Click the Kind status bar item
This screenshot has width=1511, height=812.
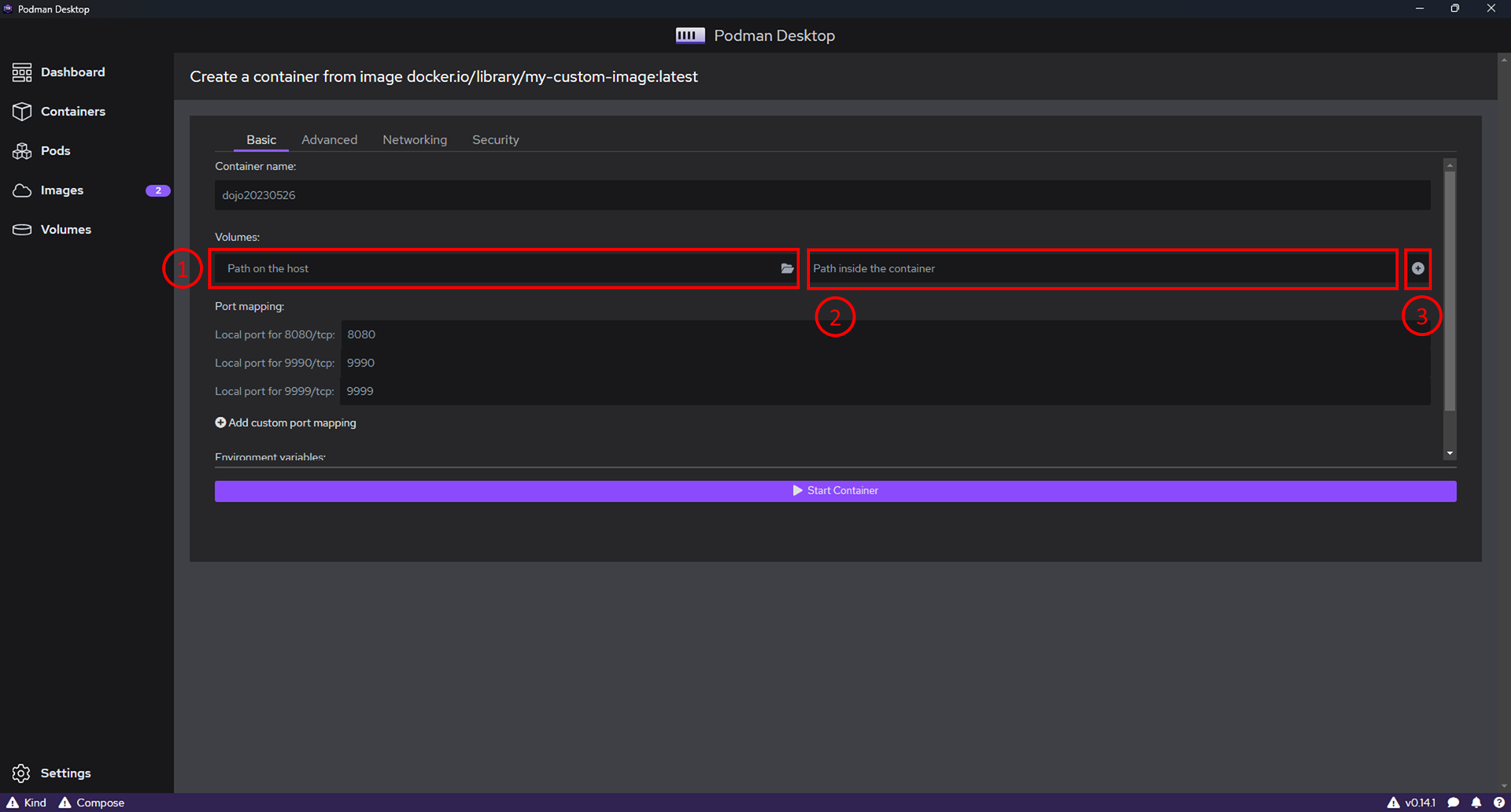(x=27, y=803)
